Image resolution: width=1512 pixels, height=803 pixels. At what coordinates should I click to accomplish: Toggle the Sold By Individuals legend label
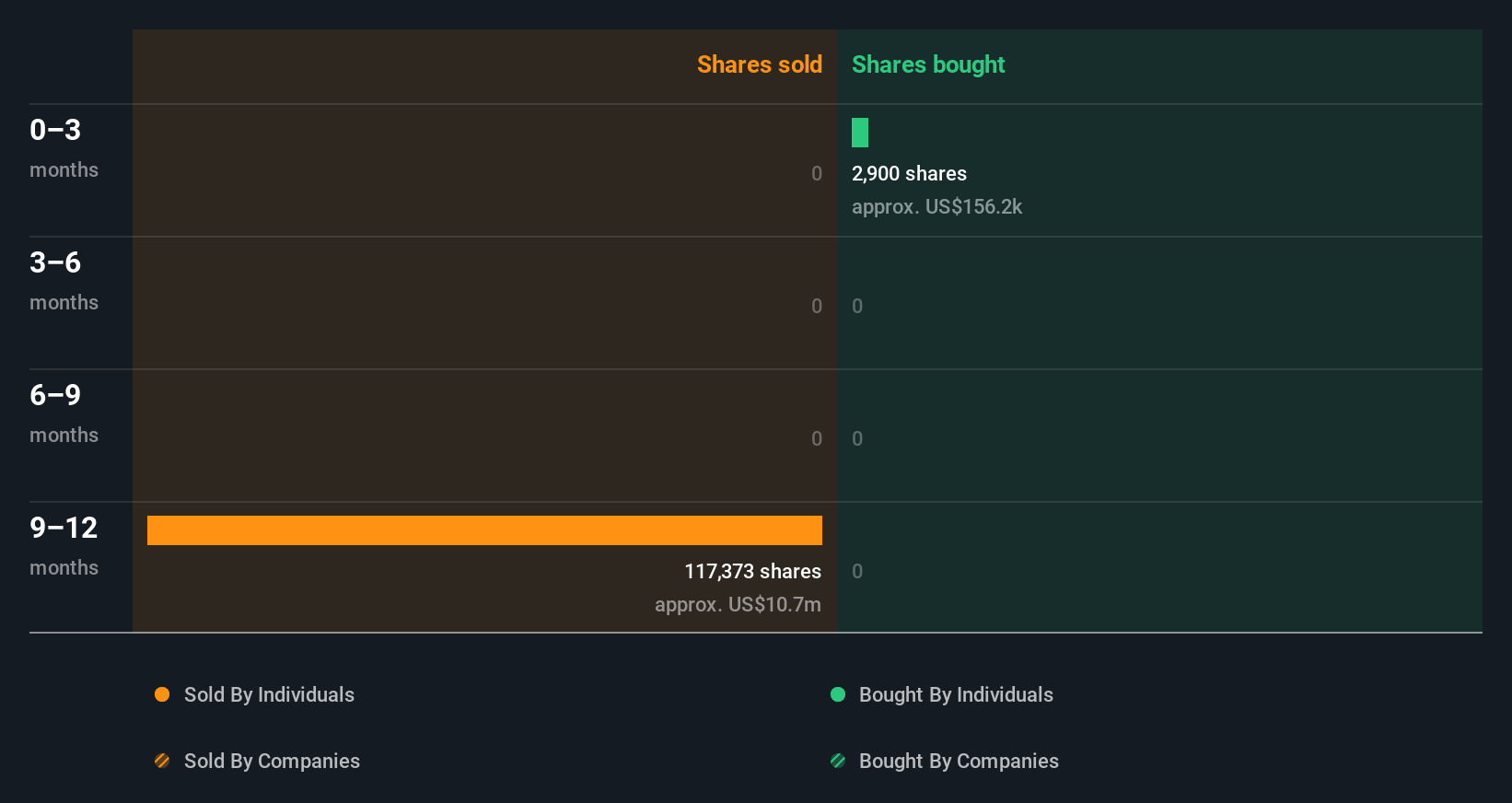pos(269,694)
